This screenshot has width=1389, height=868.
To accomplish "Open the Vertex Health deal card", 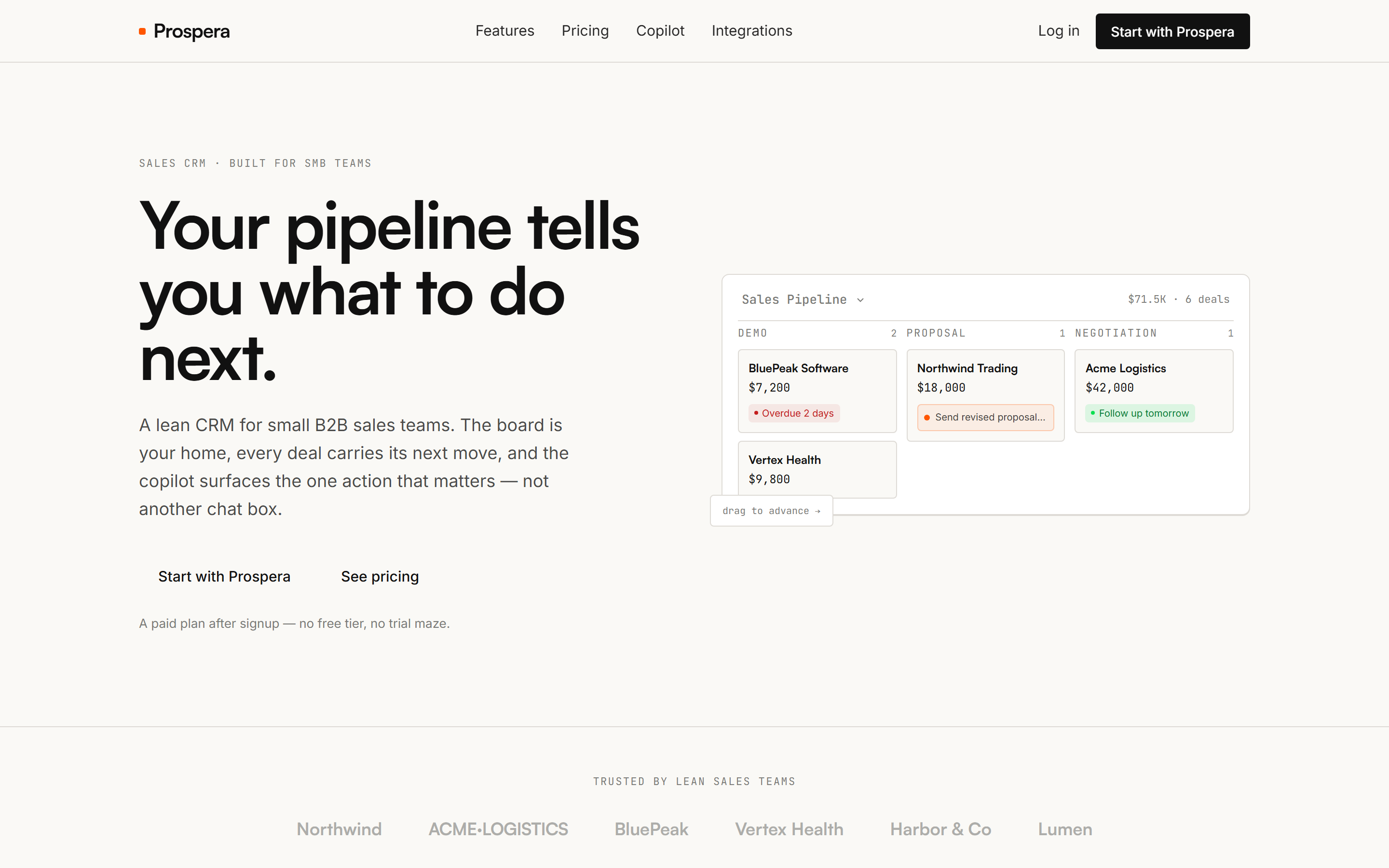I will tap(817, 469).
